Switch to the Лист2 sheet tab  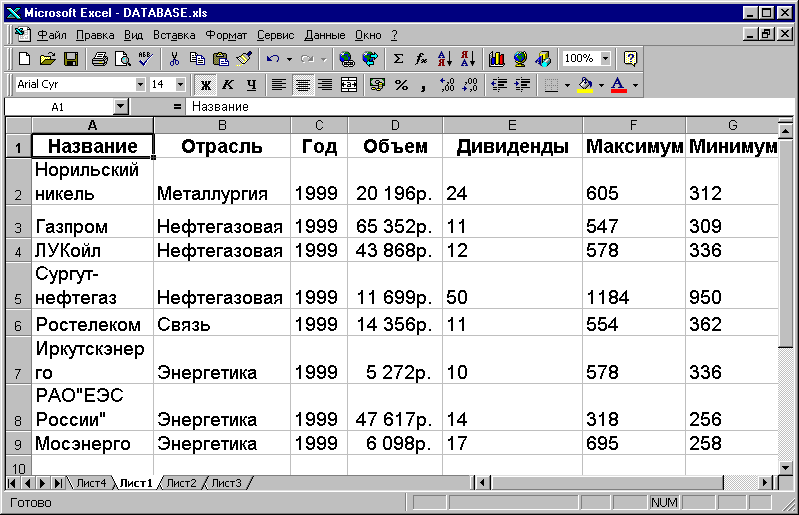181,483
